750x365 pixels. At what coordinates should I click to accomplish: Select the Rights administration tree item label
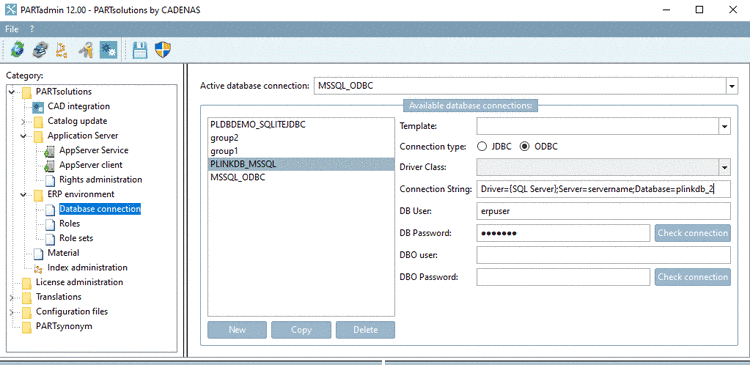(x=100, y=179)
